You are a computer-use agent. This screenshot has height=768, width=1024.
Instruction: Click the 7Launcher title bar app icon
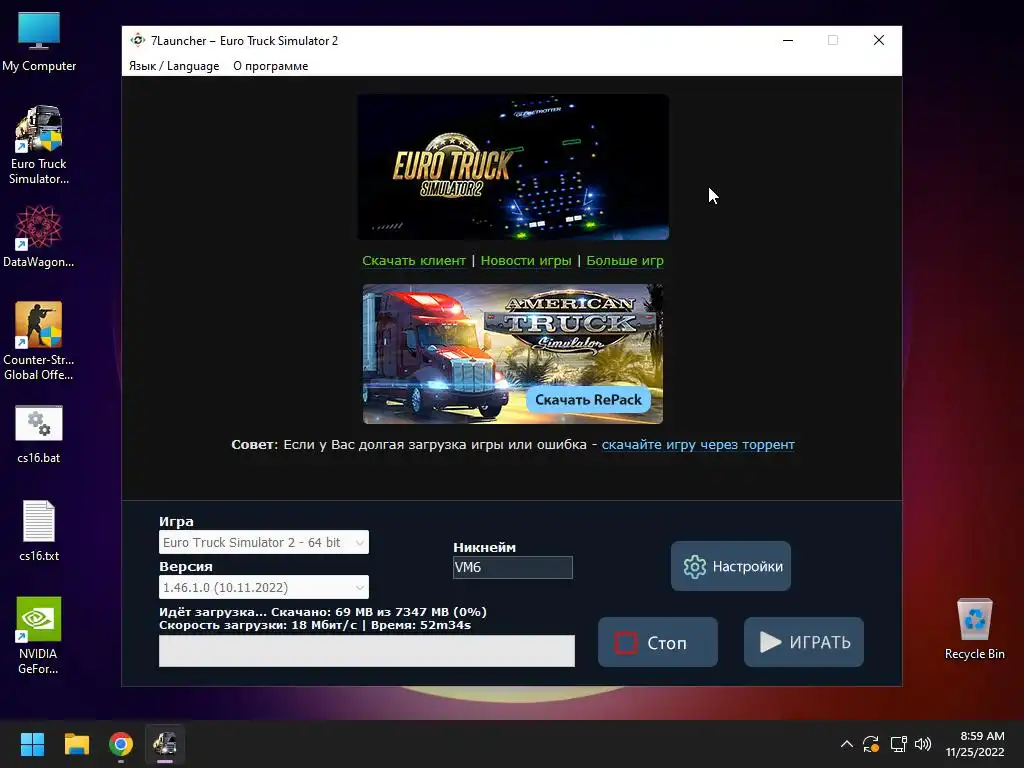point(137,40)
